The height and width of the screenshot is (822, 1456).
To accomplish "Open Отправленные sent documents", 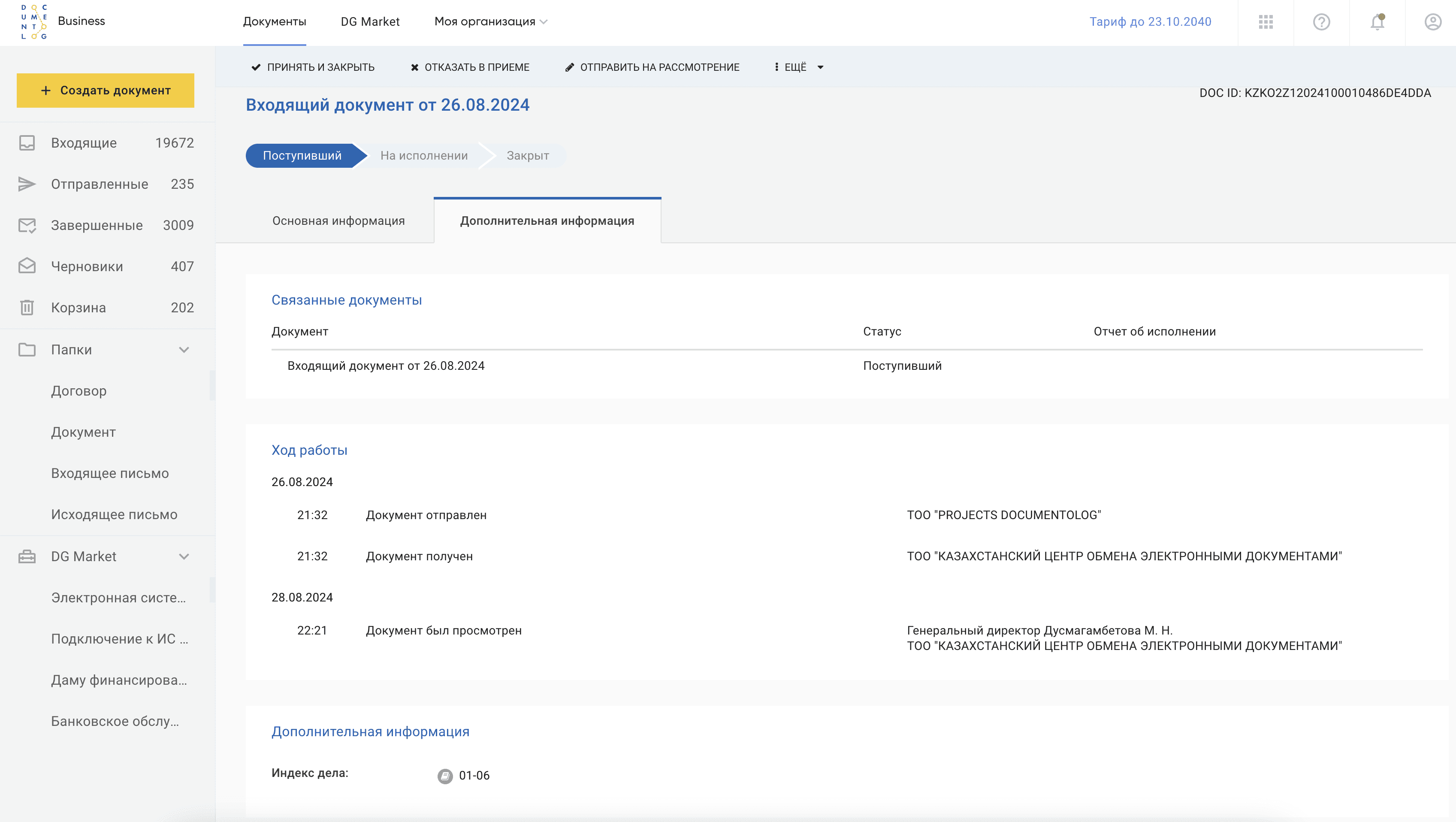I will point(100,184).
